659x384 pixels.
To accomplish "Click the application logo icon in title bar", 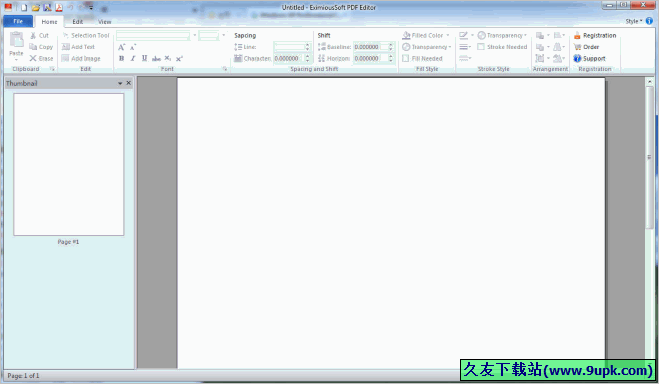I will pos(8,7).
